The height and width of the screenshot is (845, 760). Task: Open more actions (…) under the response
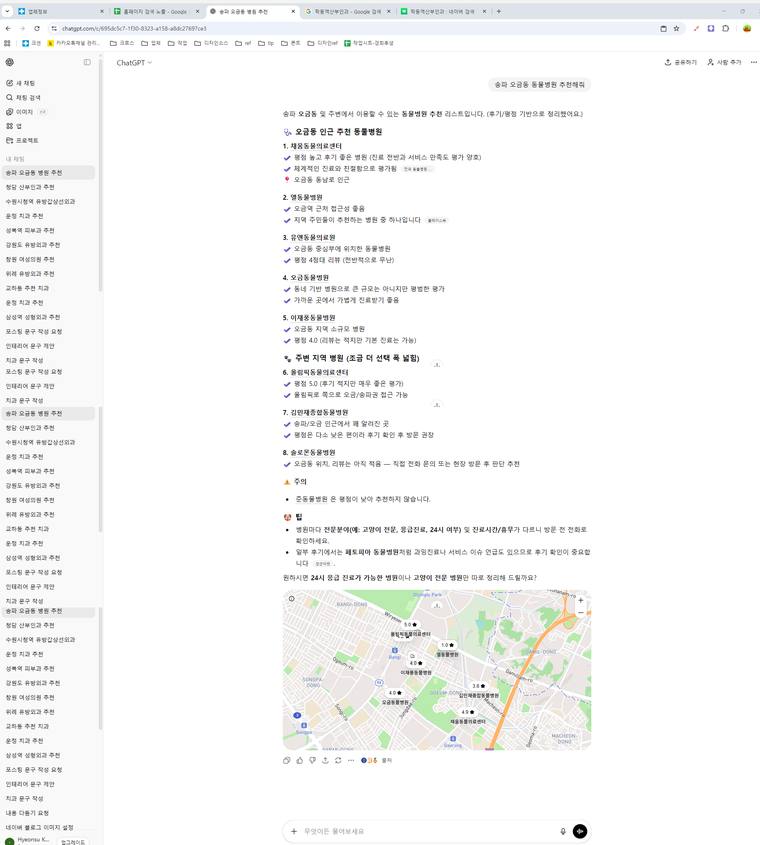tap(351, 760)
